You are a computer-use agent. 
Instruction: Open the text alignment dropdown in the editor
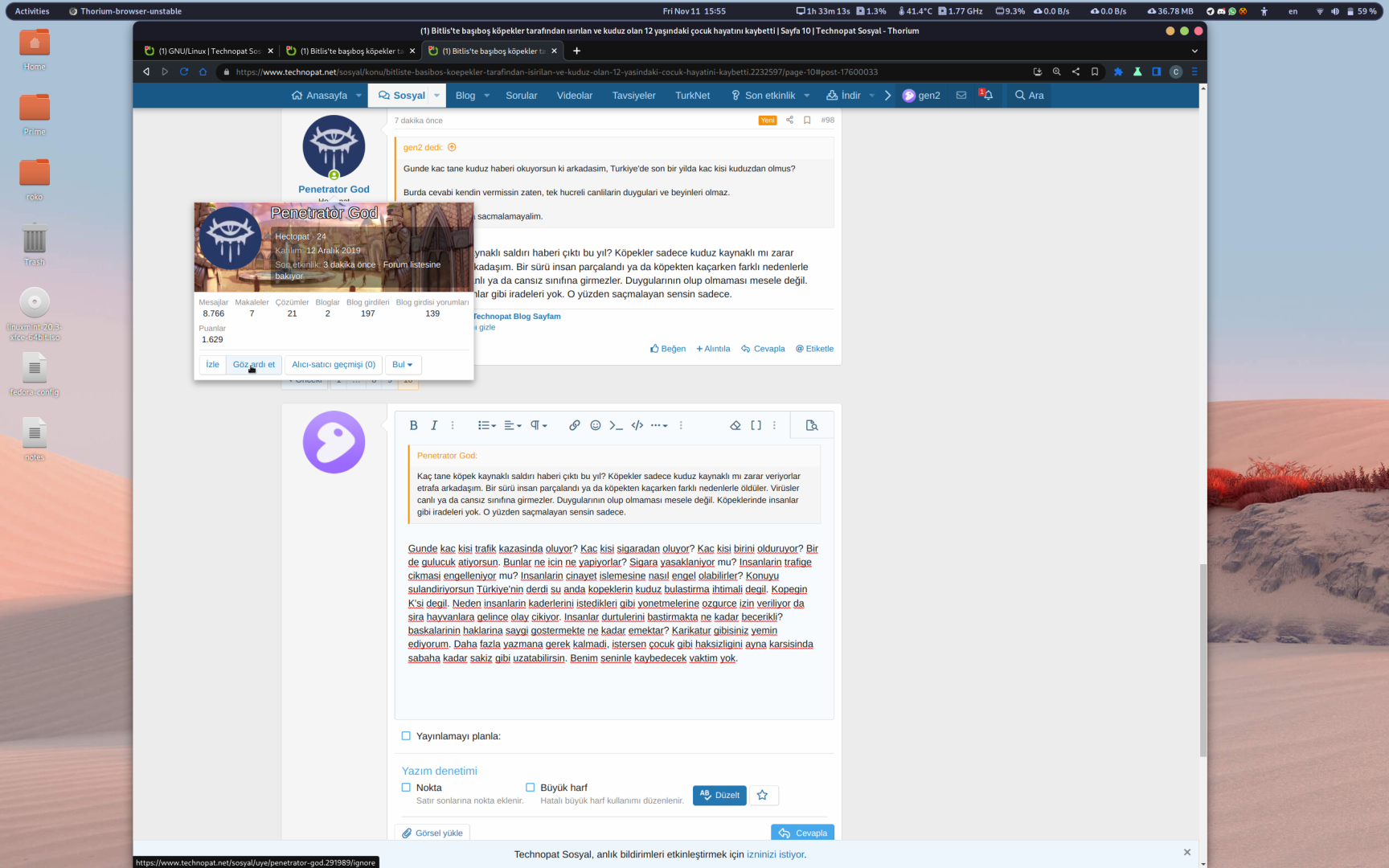click(513, 426)
